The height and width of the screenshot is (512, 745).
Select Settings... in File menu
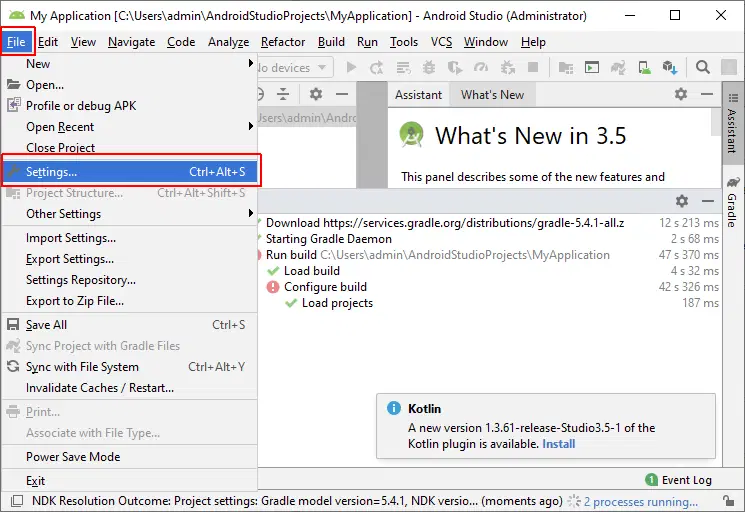(130, 171)
